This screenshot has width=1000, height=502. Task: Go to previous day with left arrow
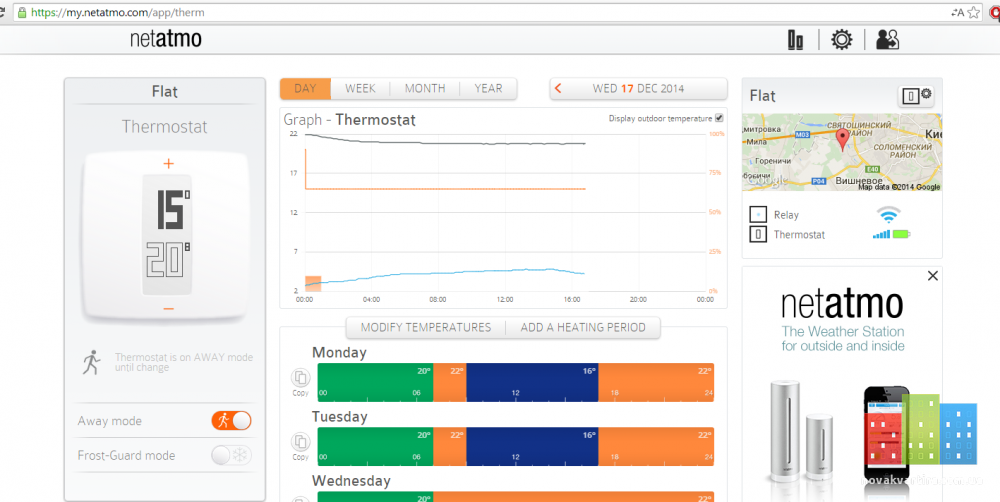pos(558,89)
